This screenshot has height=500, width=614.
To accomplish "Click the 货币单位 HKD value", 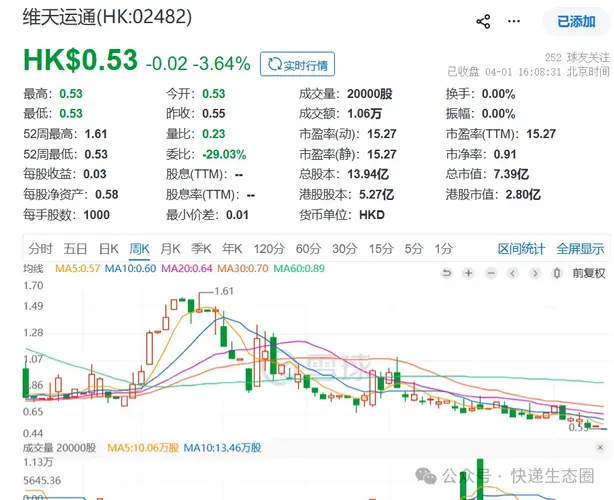I will pyautogui.click(x=372, y=215).
